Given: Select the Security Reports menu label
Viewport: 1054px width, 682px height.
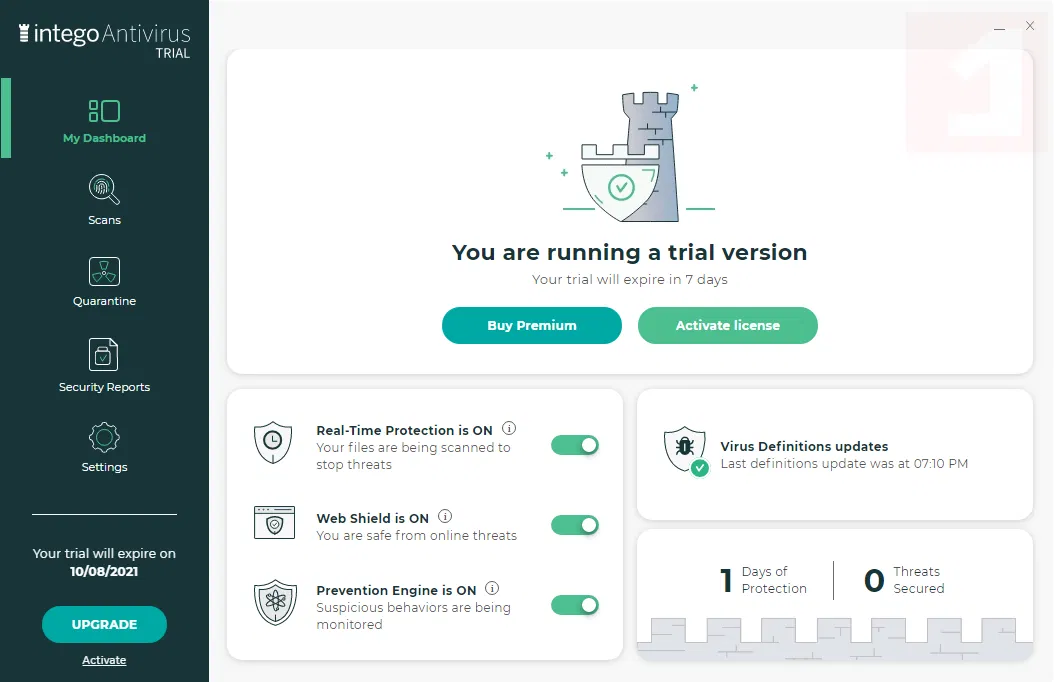Looking at the screenshot, I should pyautogui.click(x=104, y=387).
